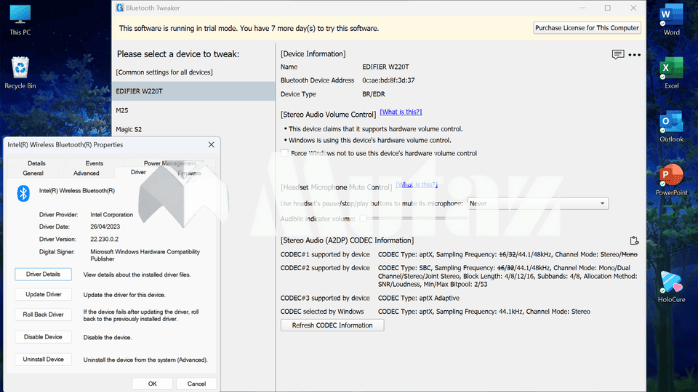
Task: Maximize the Bluetooth Tweaker window
Action: (608, 8)
